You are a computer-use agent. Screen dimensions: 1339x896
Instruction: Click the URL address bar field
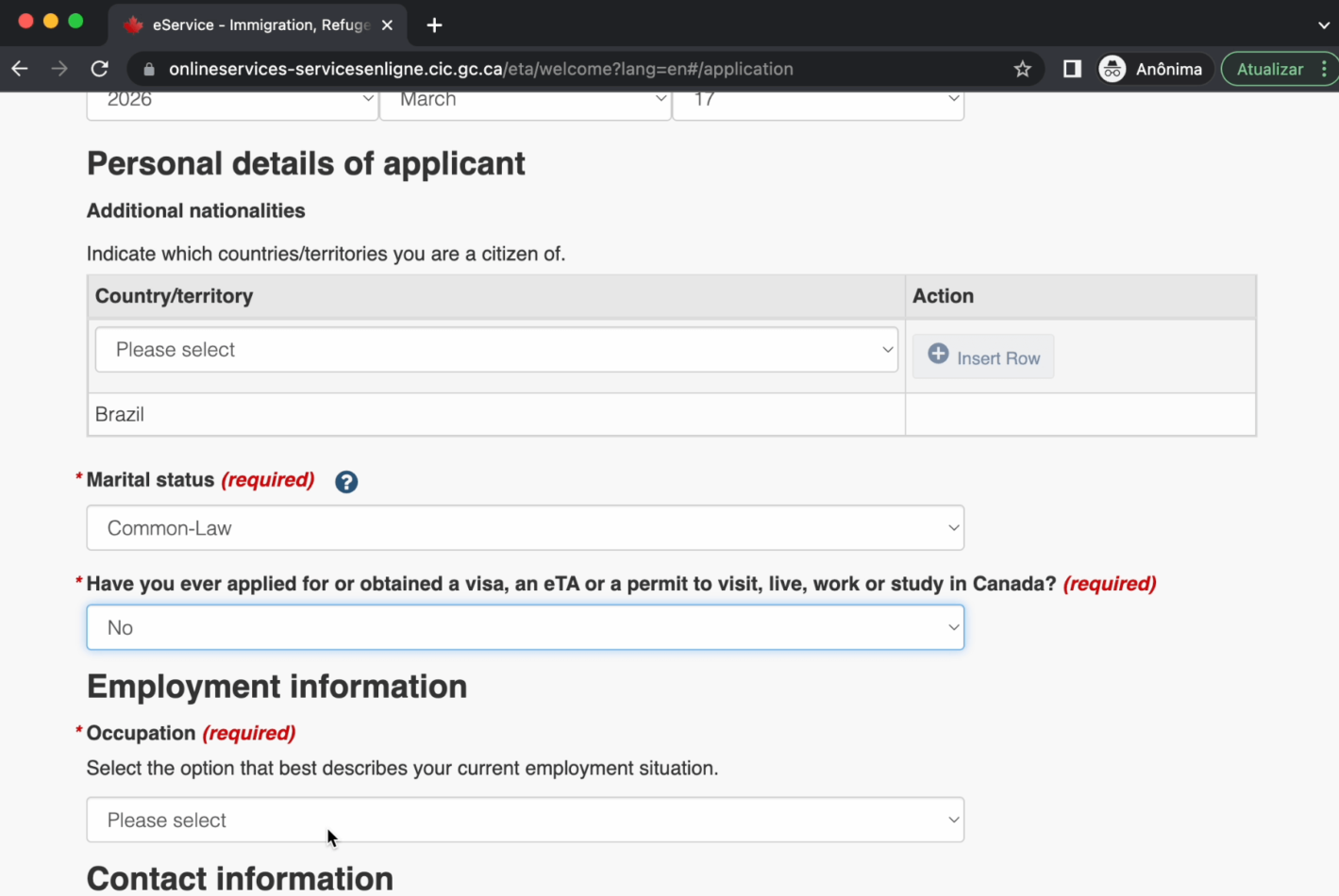click(x=566, y=69)
